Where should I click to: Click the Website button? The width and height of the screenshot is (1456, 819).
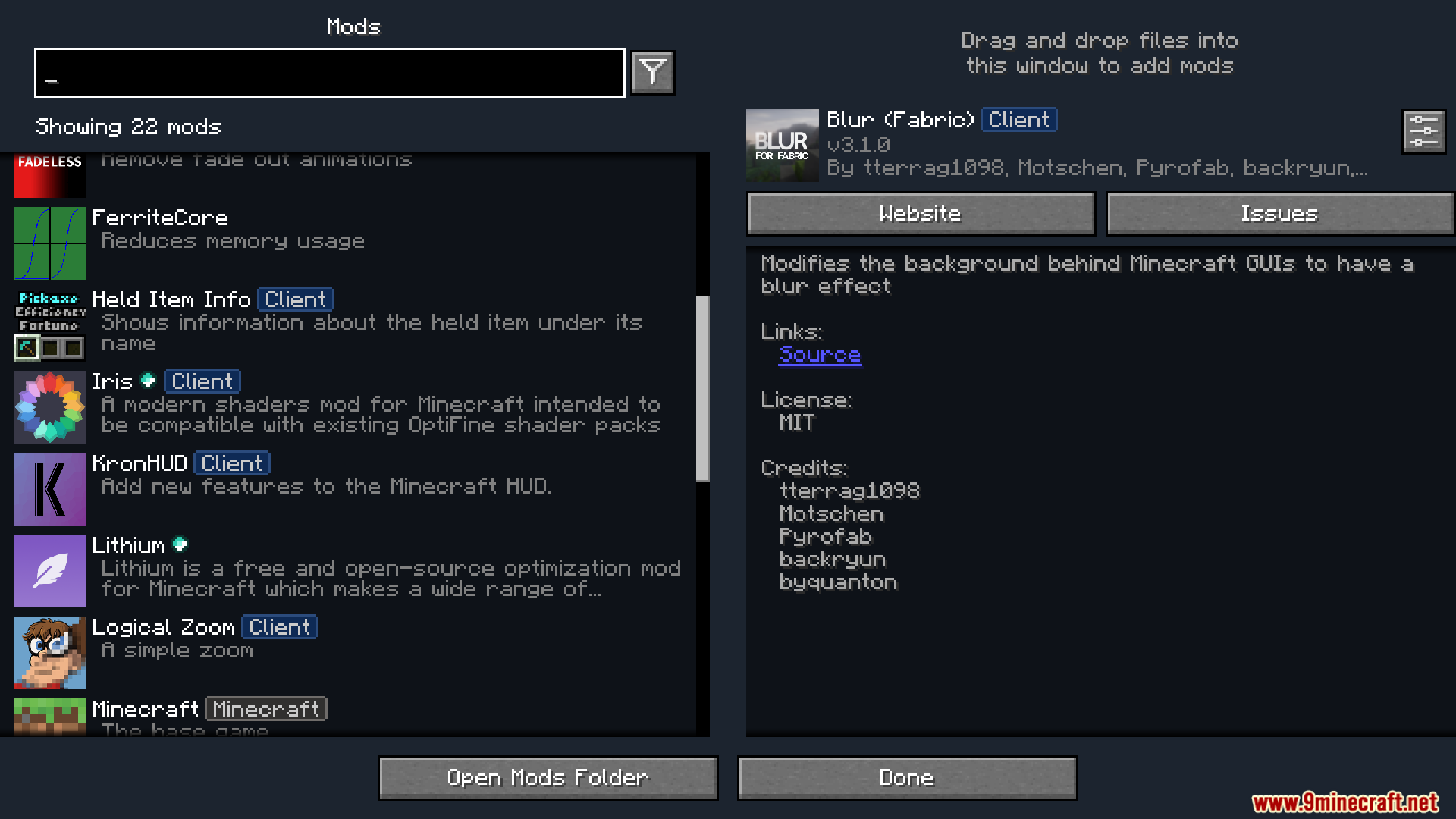(x=921, y=214)
